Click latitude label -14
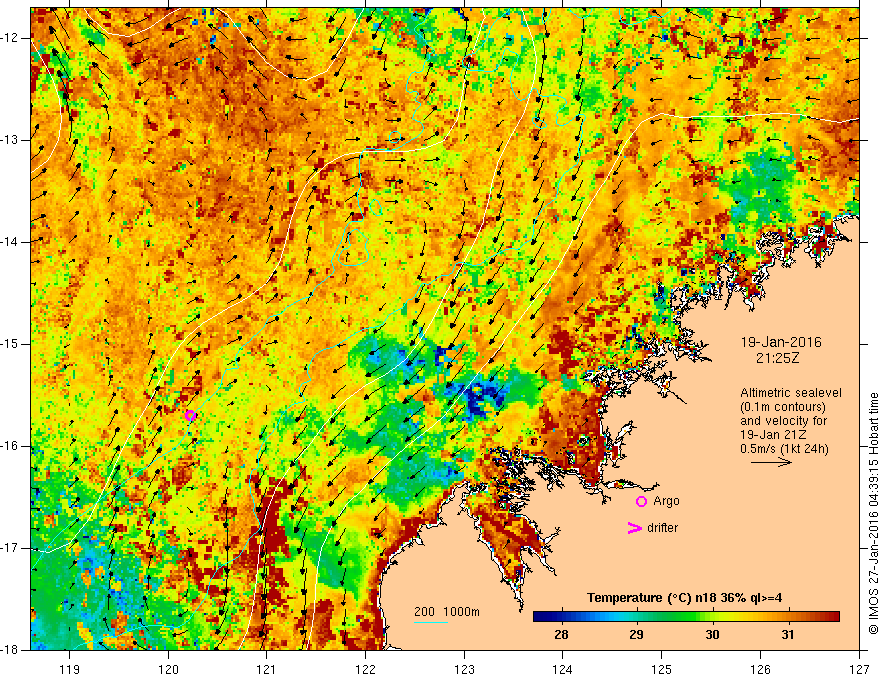 [11, 242]
